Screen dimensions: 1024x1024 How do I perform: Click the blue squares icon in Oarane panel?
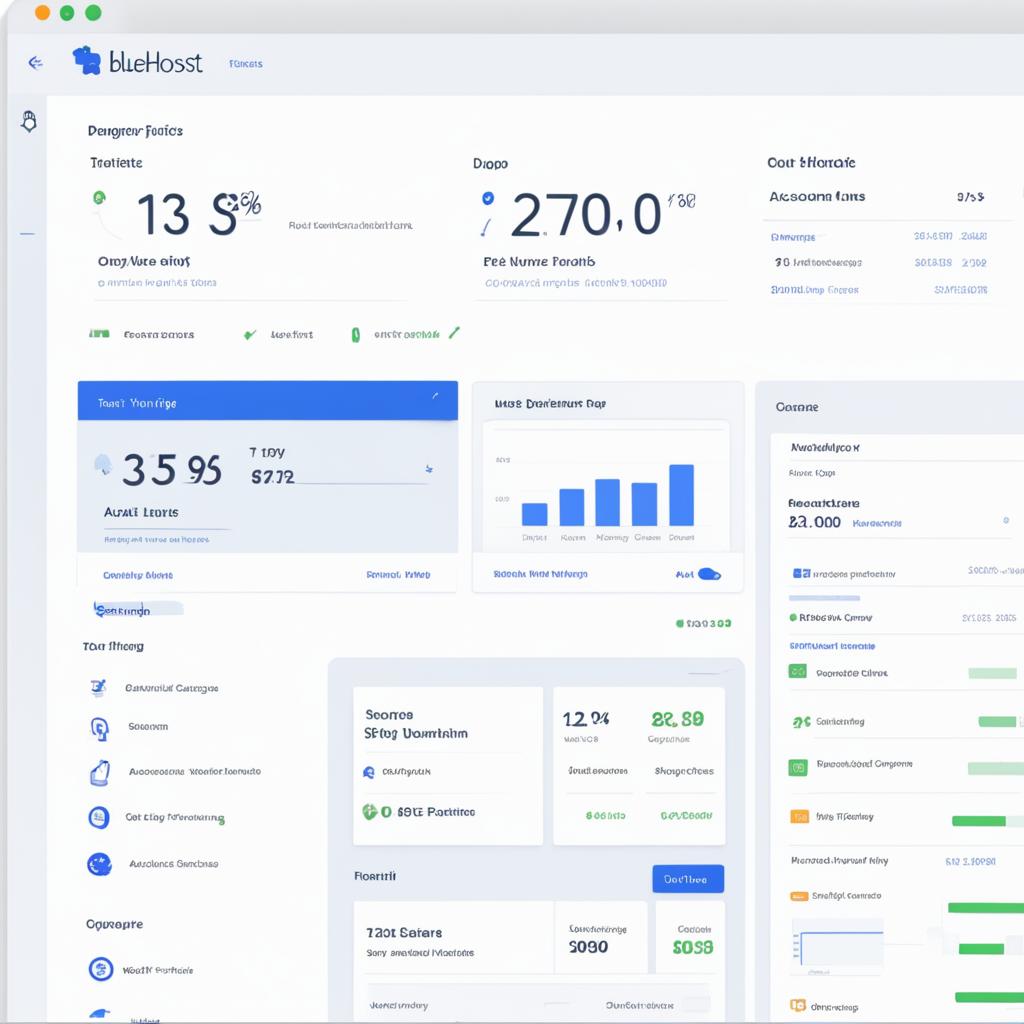click(801, 573)
